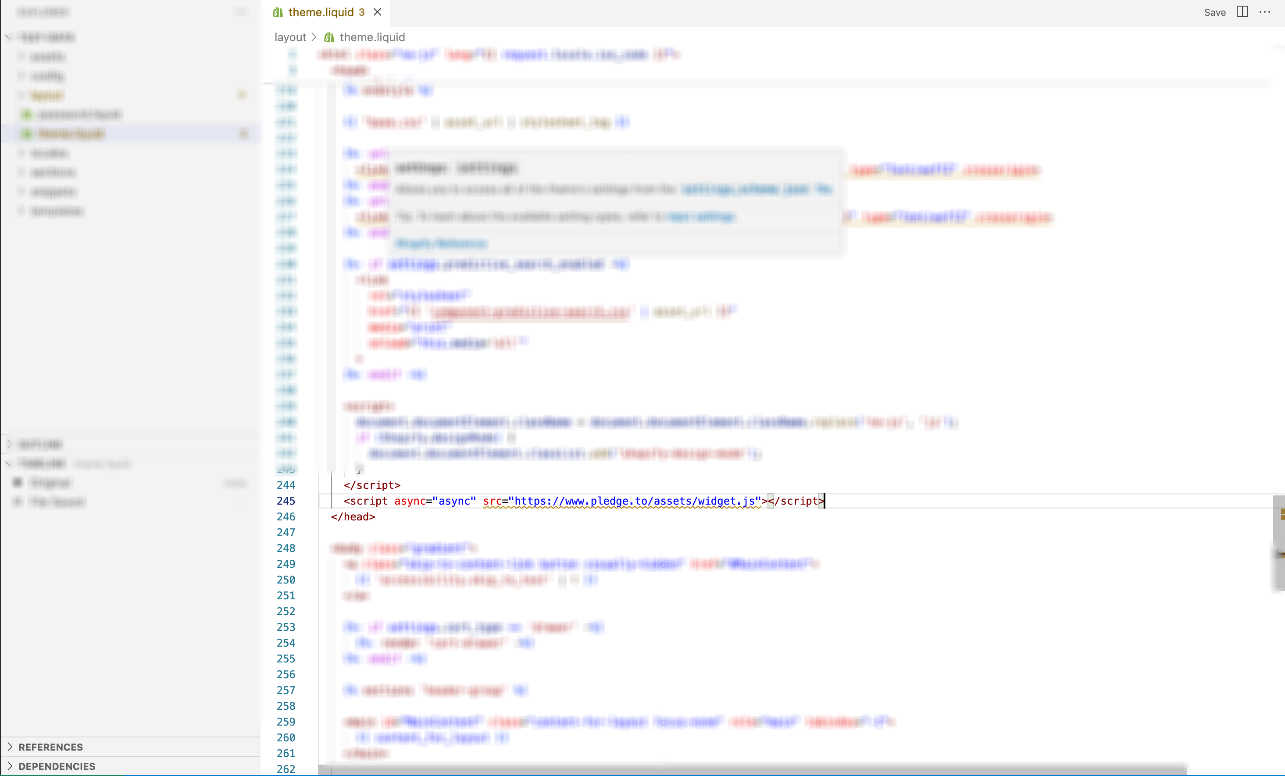The width and height of the screenshot is (1285, 776).
Task: Click line number 256 in the gutter
Action: tap(286, 675)
